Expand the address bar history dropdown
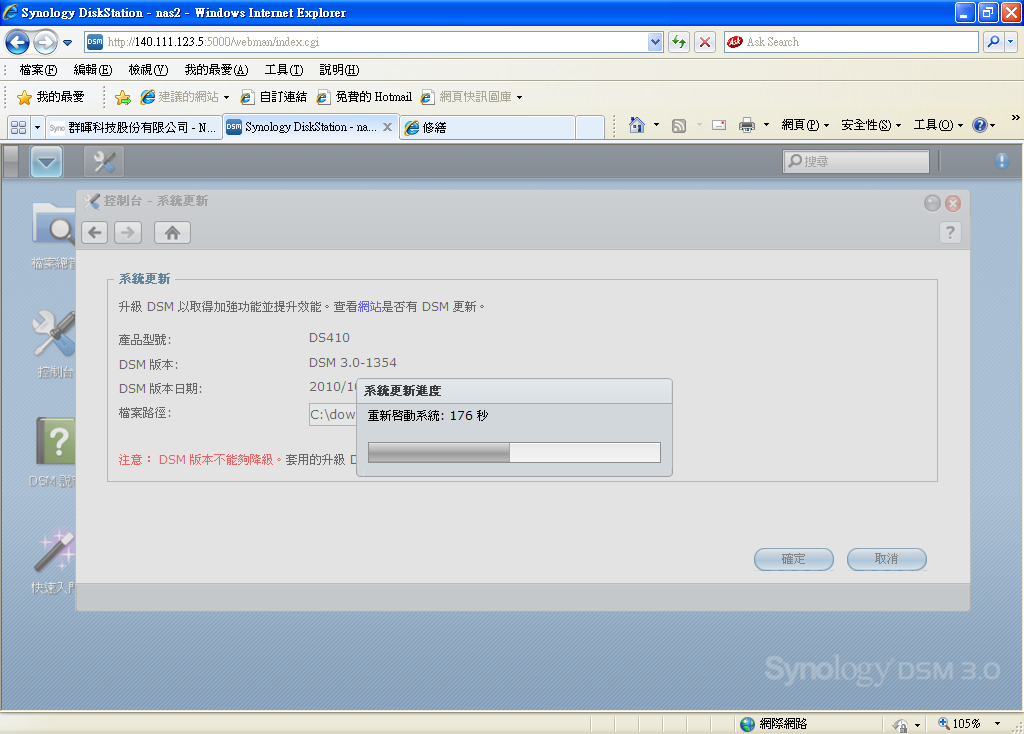The image size is (1024, 734). point(656,42)
